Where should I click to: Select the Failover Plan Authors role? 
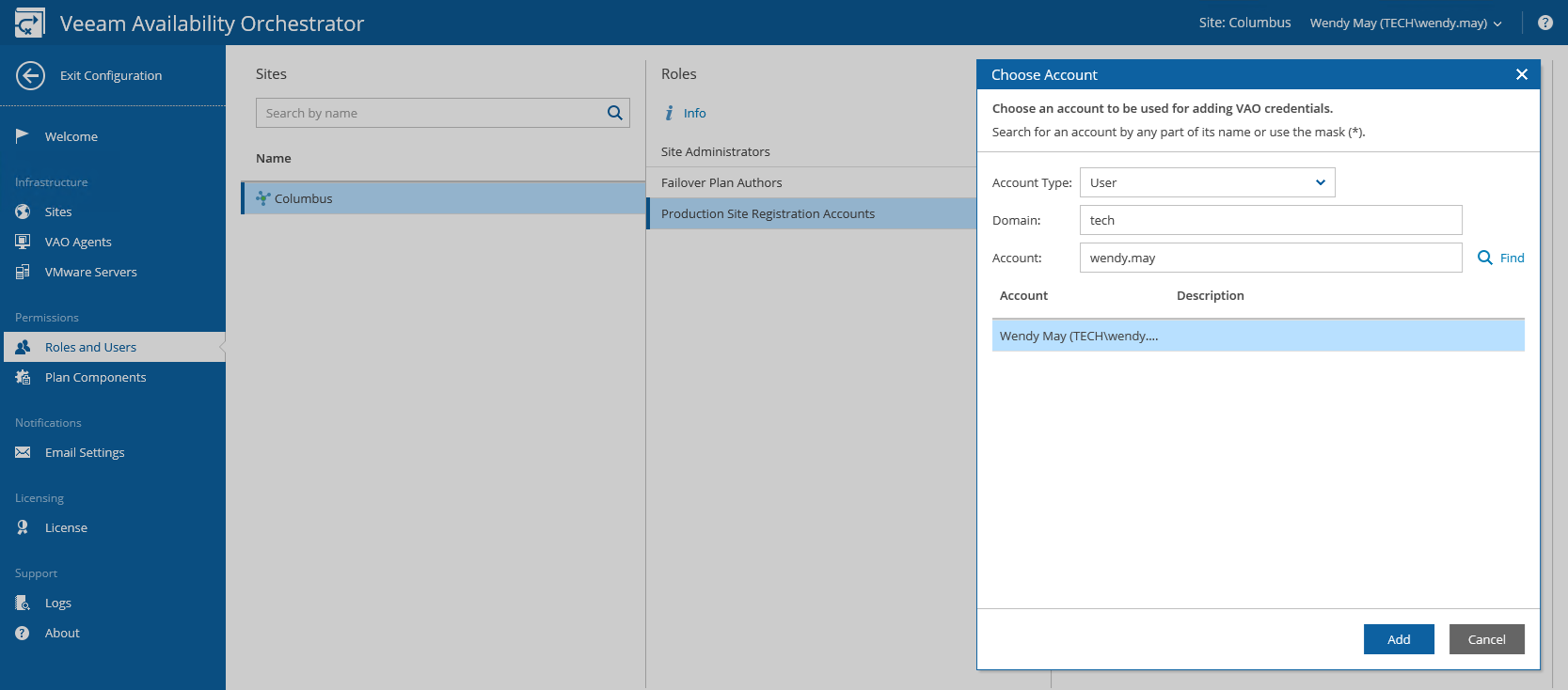(x=811, y=182)
